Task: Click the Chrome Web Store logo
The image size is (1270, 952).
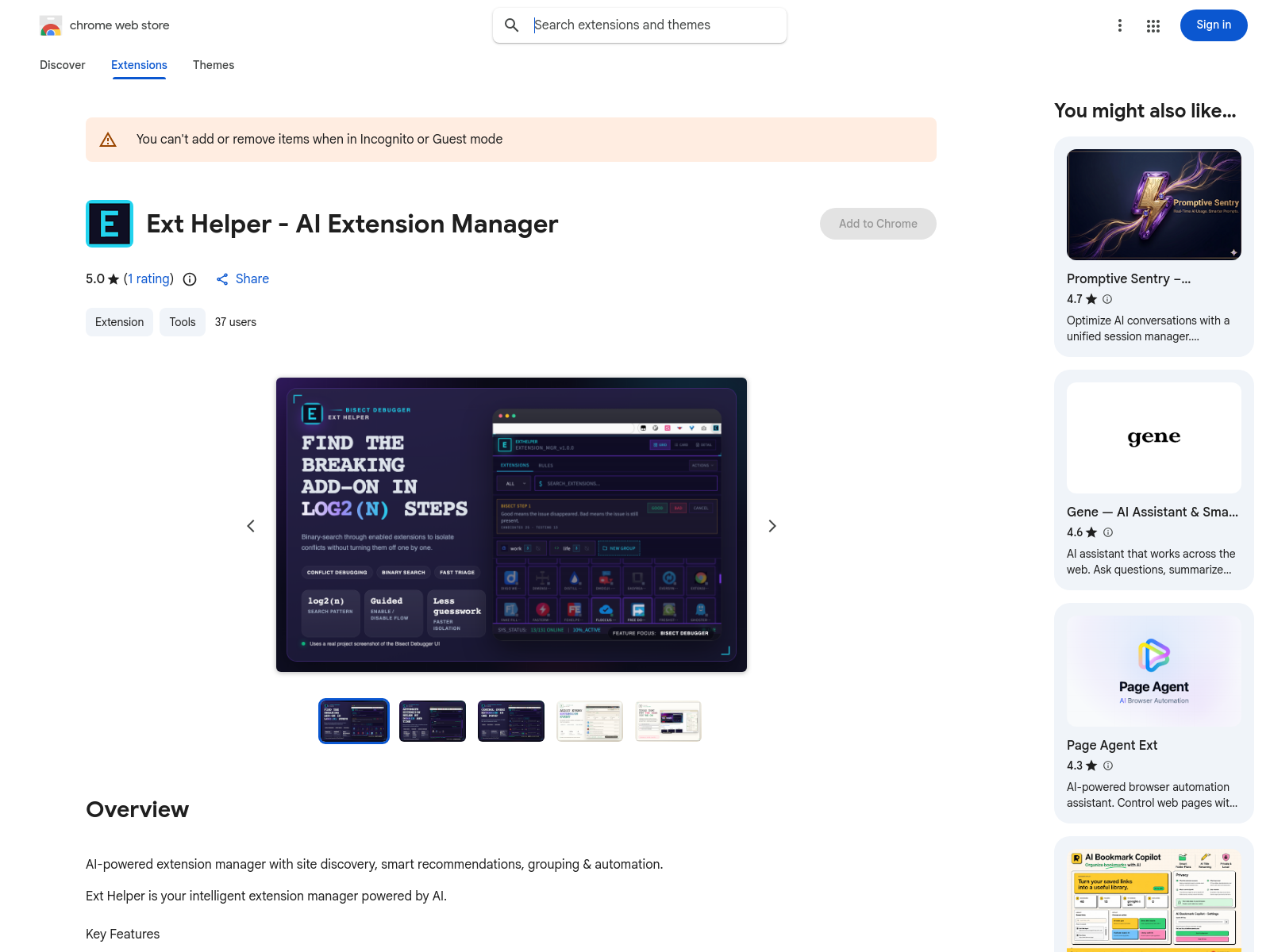Action: (51, 25)
